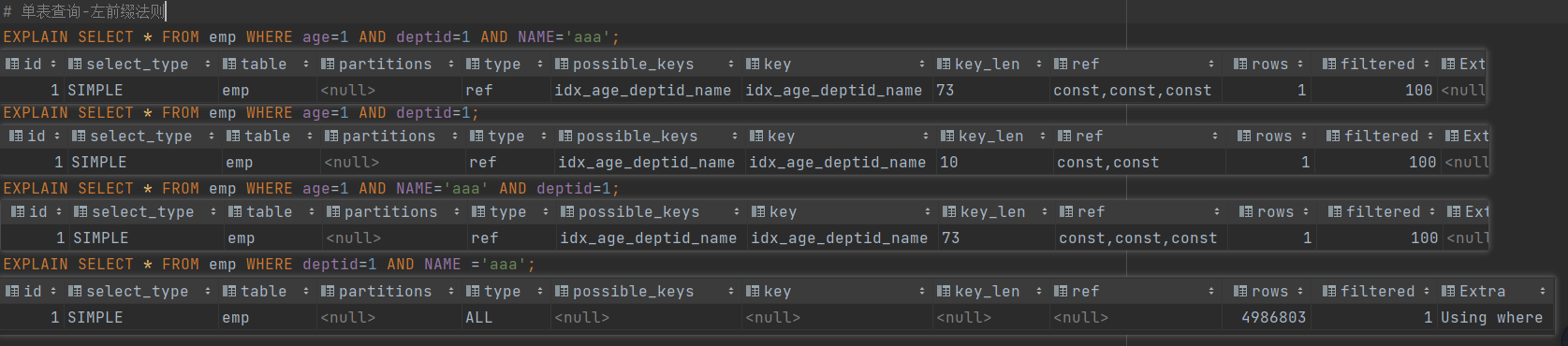Click the type column header in first result
1568x346 pixels.
(503, 65)
